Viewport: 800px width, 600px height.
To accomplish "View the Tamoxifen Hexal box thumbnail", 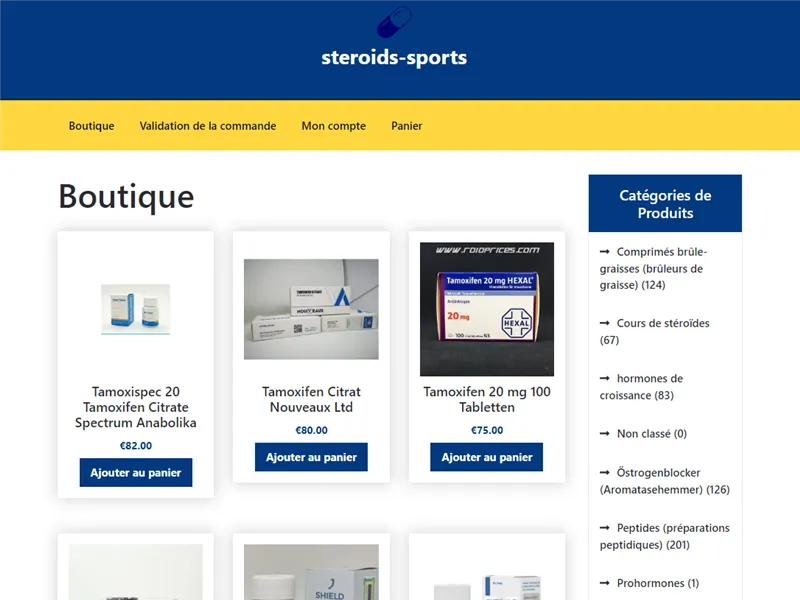I will coord(487,309).
